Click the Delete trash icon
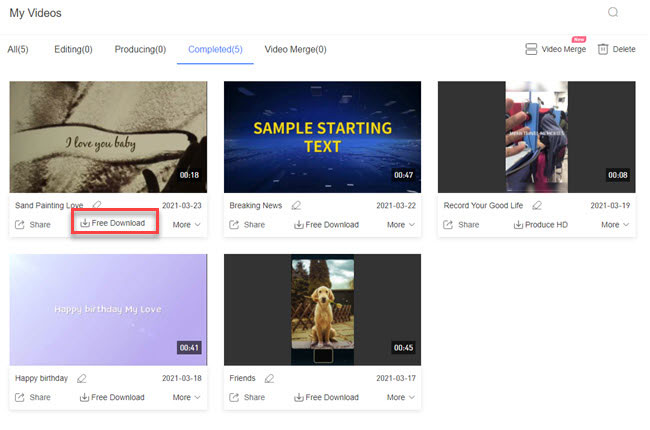 [603, 49]
